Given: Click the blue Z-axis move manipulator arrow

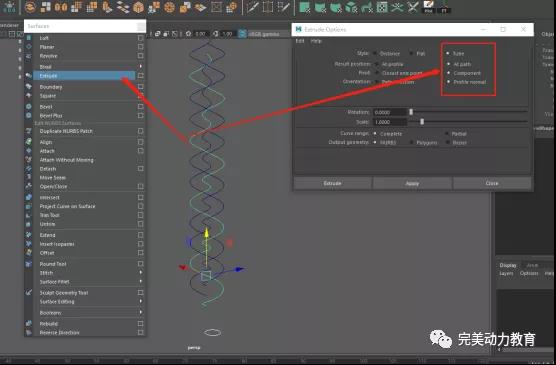Looking at the screenshot, I should (240, 269).
